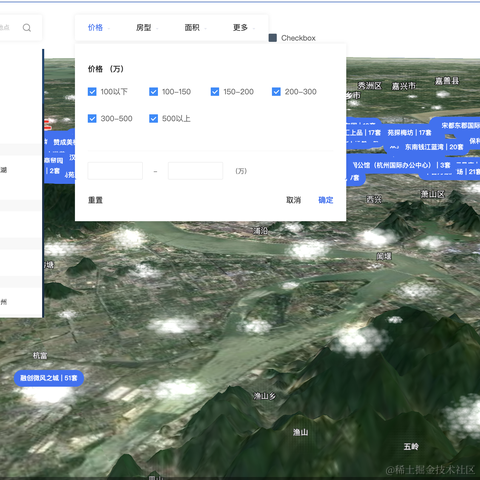Click the 取消 cancel button
This screenshot has height=480, width=480.
coord(293,200)
